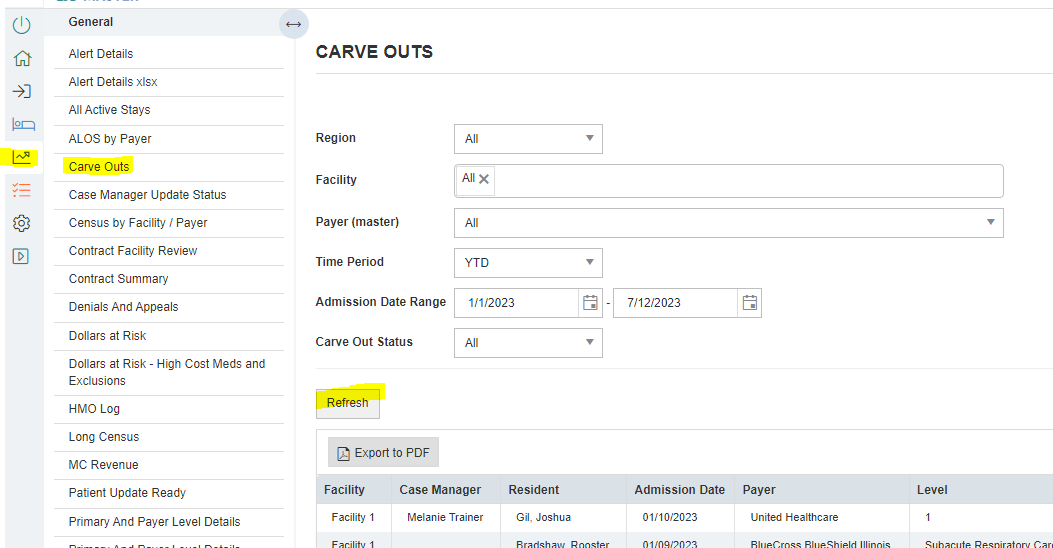Open Dollars at Risk report
The width and height of the screenshot is (1053, 548).
107,336
